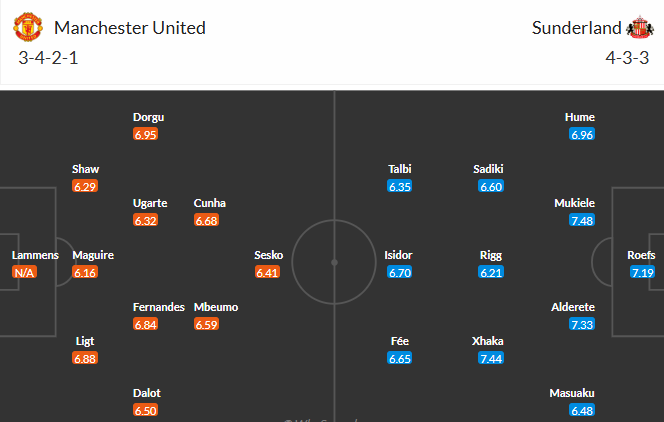Select Sunderland goalkeeper Roefs
The height and width of the screenshot is (422, 664).
(641, 255)
